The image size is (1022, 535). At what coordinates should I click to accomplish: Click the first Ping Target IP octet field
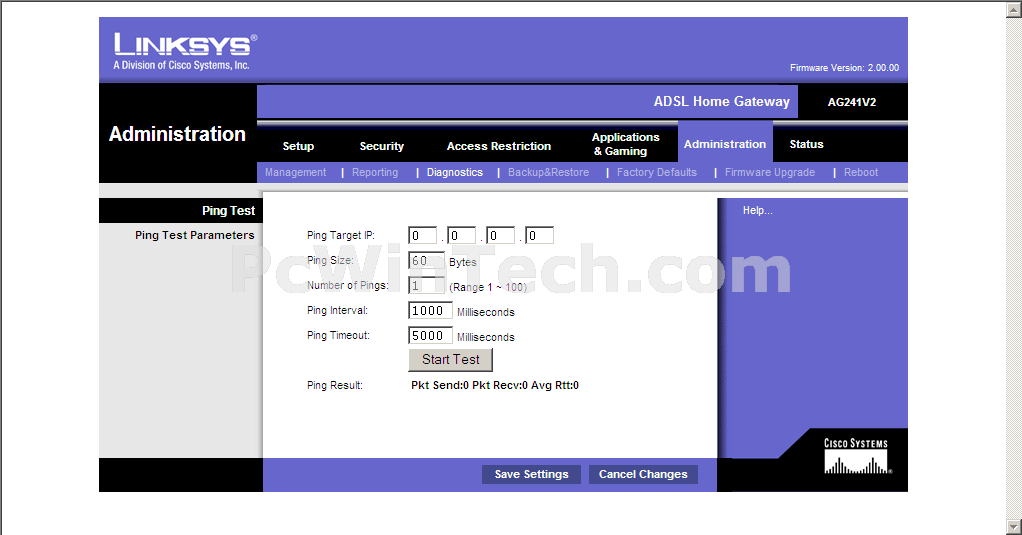coord(422,235)
